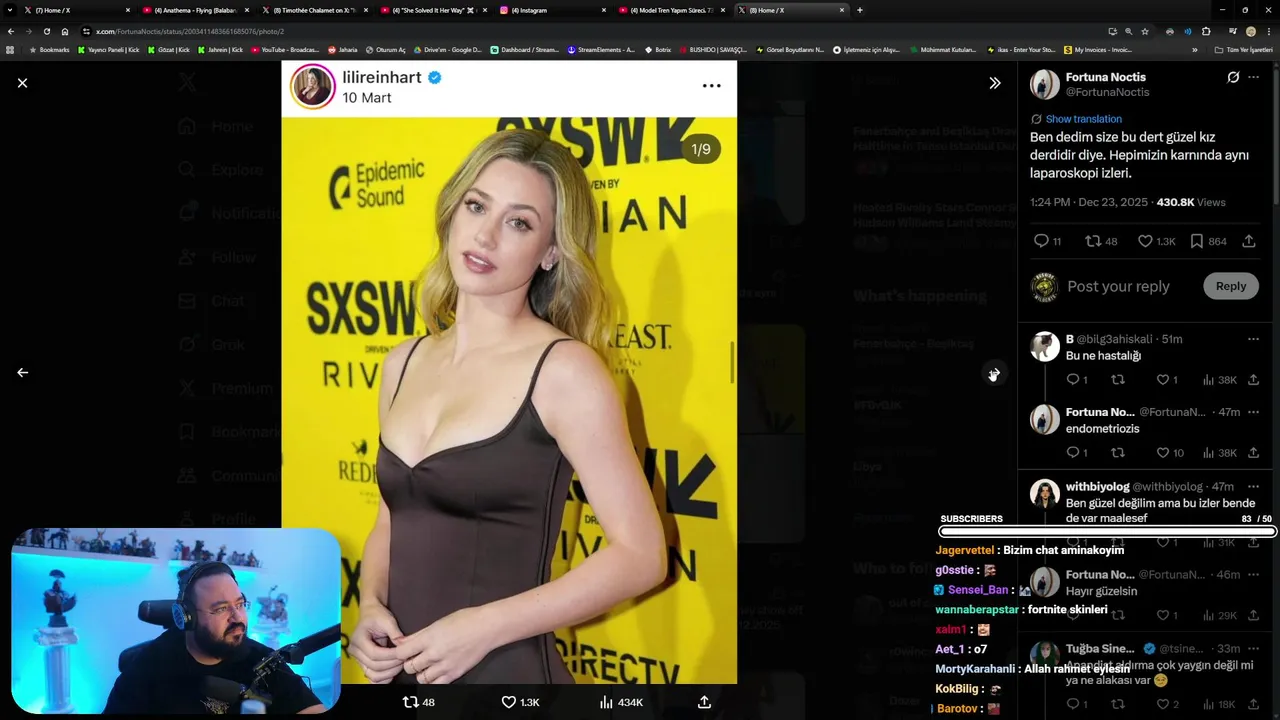Close the photo viewer with X
This screenshot has width=1280, height=720.
[22, 83]
